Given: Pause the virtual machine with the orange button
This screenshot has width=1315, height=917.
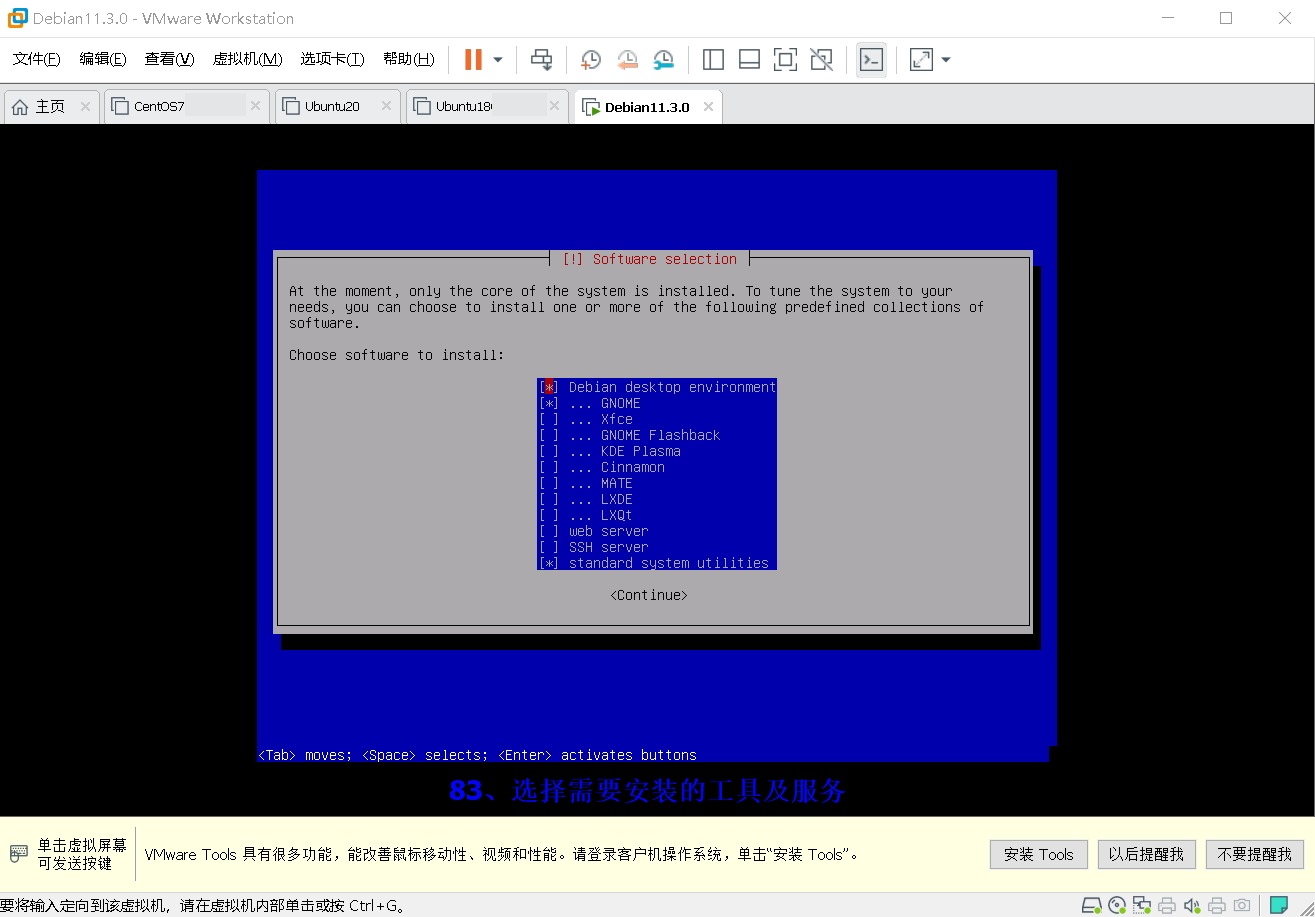Looking at the screenshot, I should point(473,60).
